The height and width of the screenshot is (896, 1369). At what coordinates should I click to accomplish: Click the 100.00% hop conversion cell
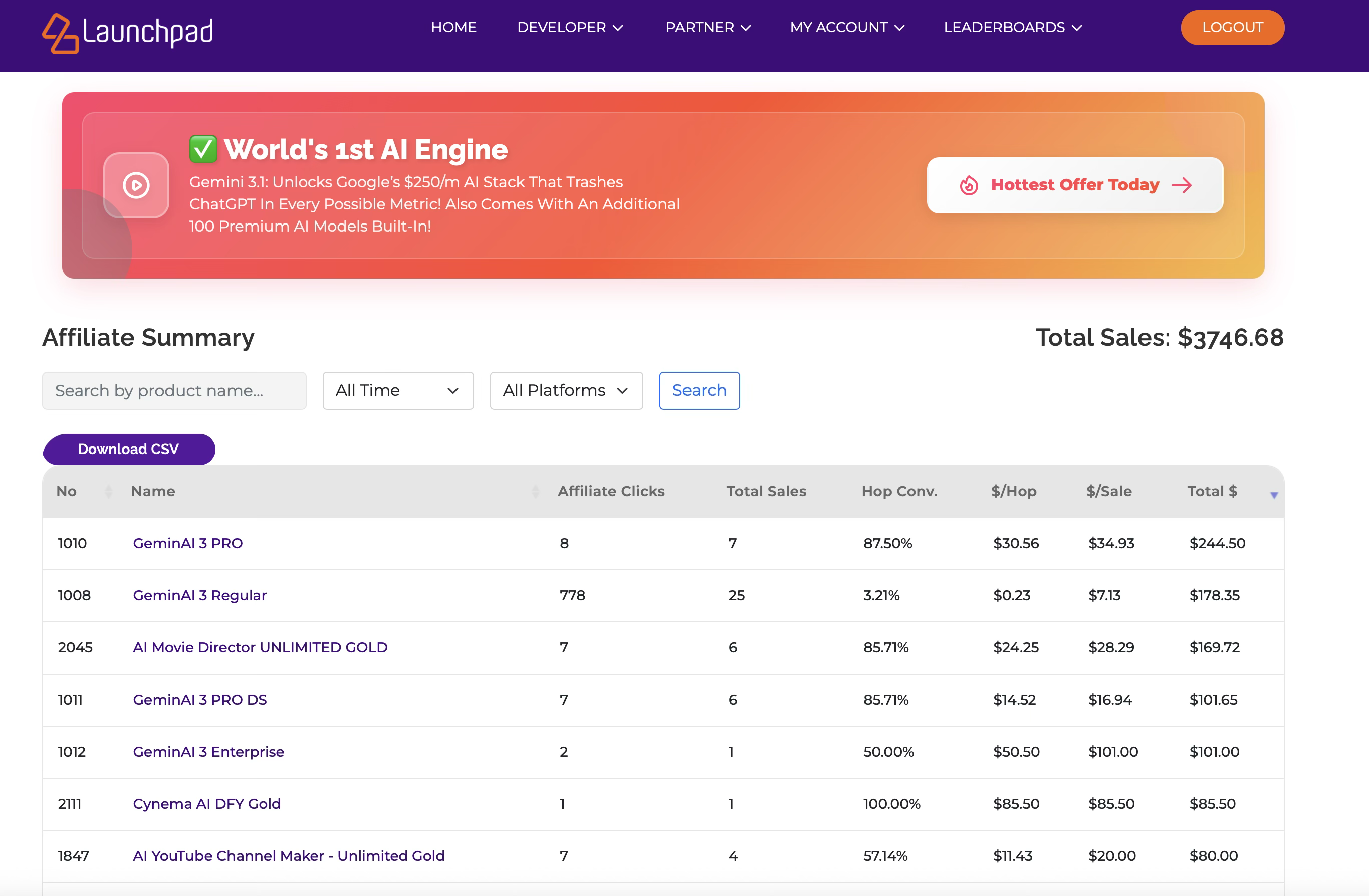[891, 804]
